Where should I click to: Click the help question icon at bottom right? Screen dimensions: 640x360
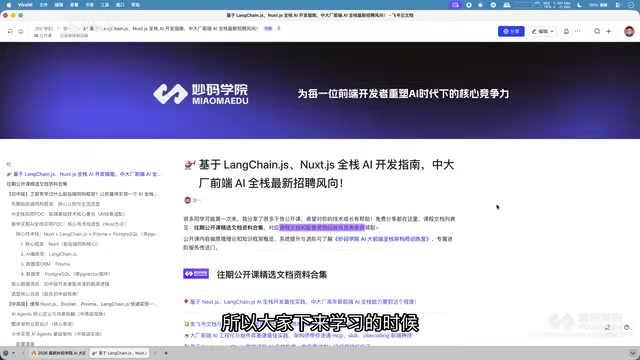627,327
